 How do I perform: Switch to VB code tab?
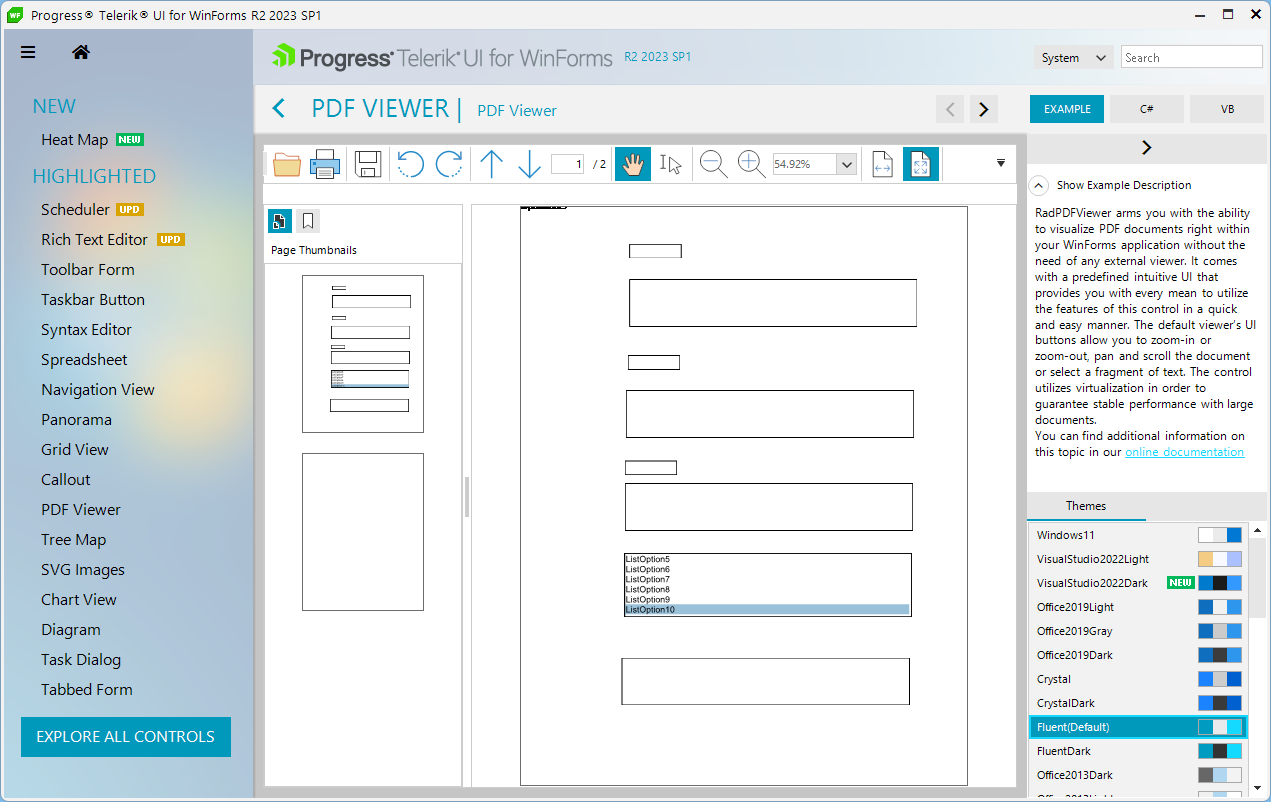(1227, 109)
